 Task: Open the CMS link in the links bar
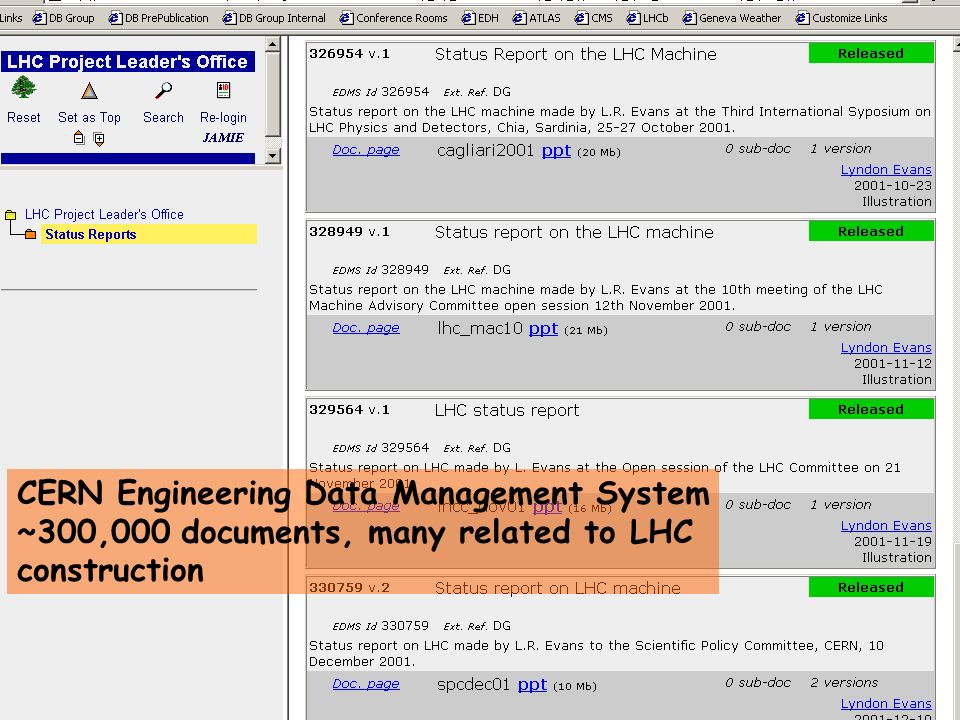[602, 18]
